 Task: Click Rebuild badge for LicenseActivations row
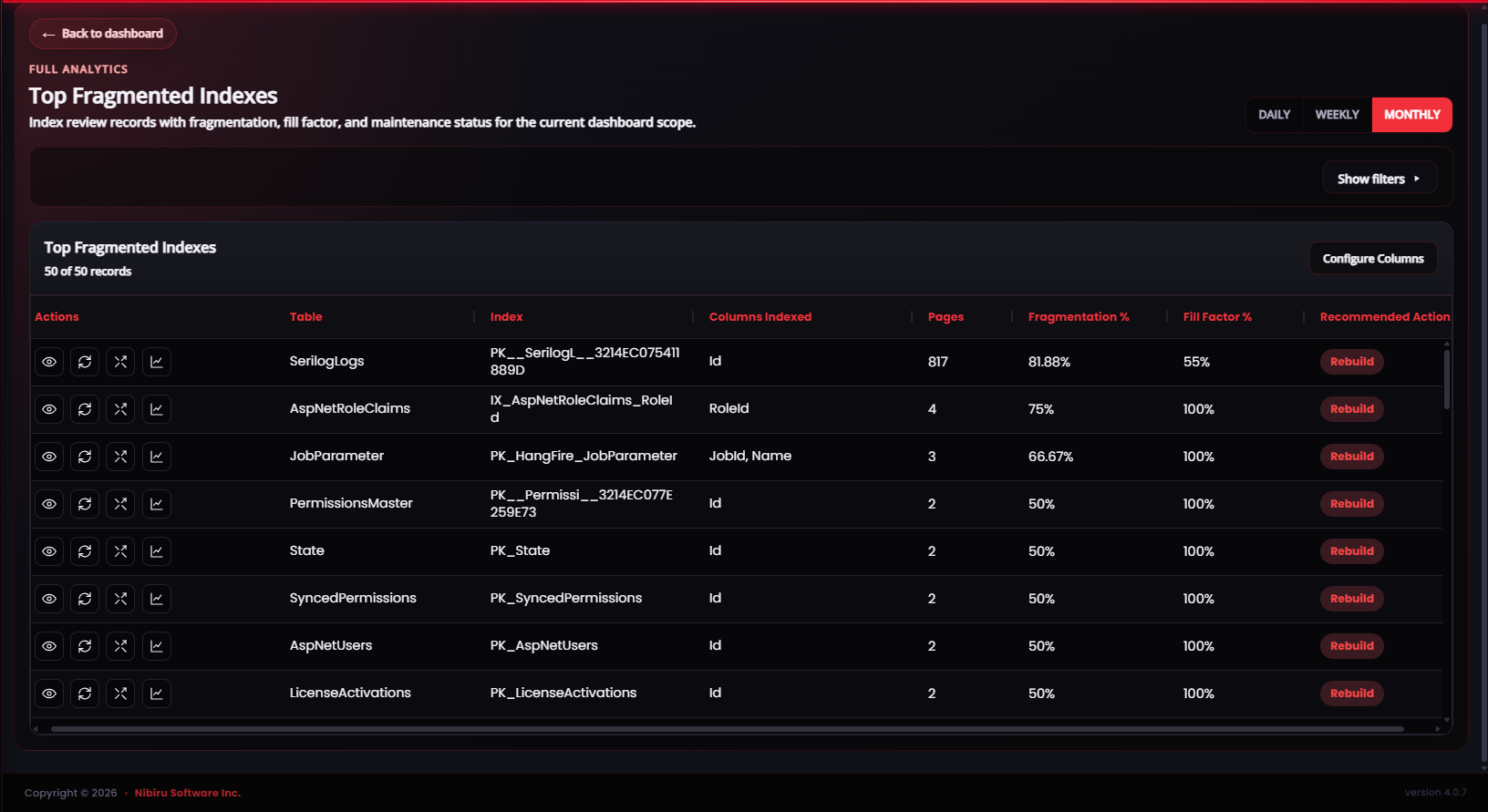tap(1352, 694)
